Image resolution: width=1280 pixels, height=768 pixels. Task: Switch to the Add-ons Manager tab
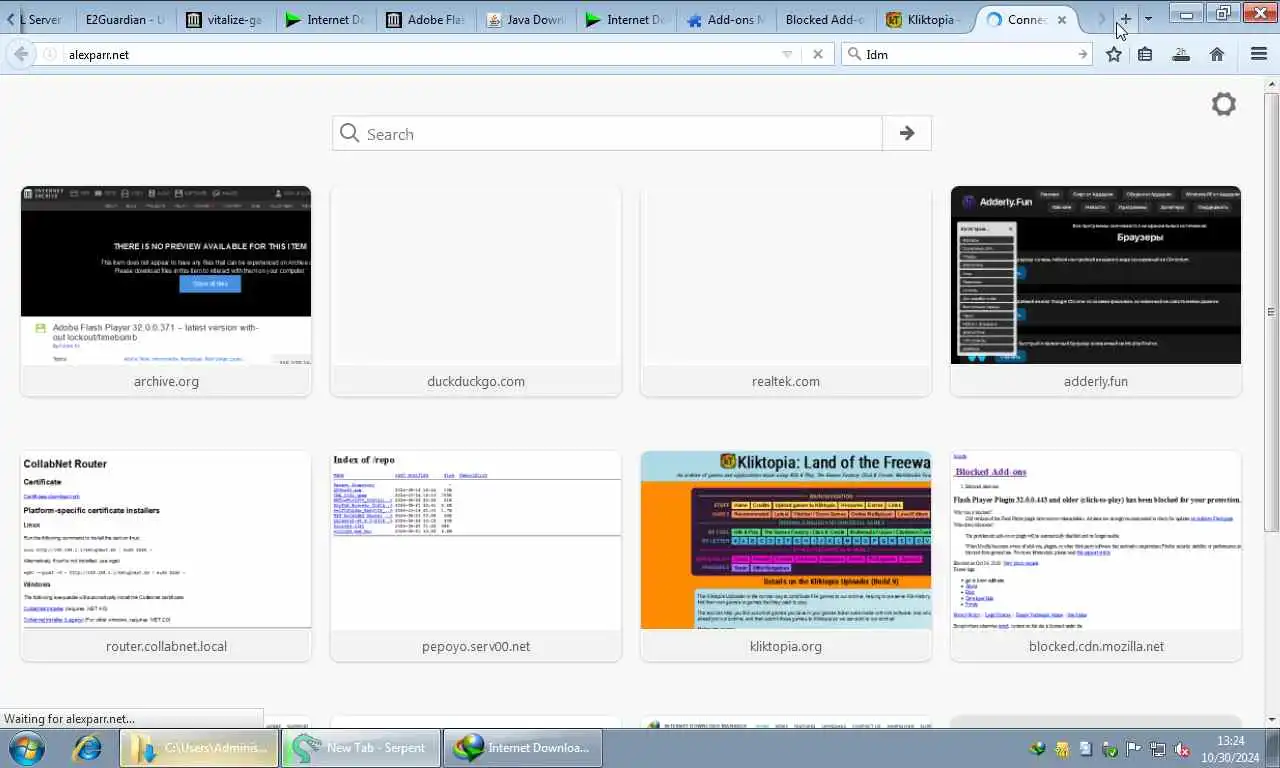point(725,19)
